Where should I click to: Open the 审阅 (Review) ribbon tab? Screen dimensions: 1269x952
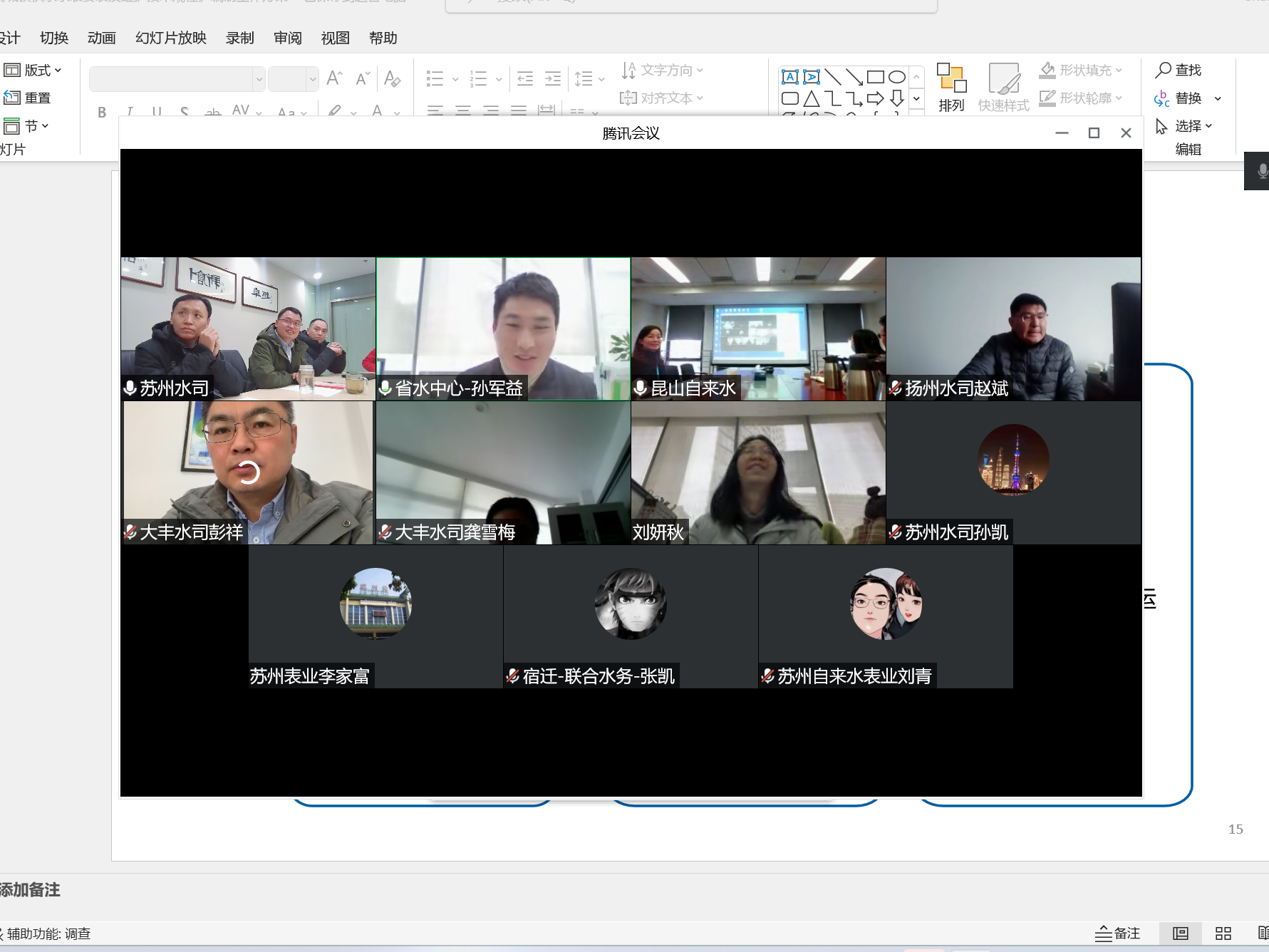[288, 38]
